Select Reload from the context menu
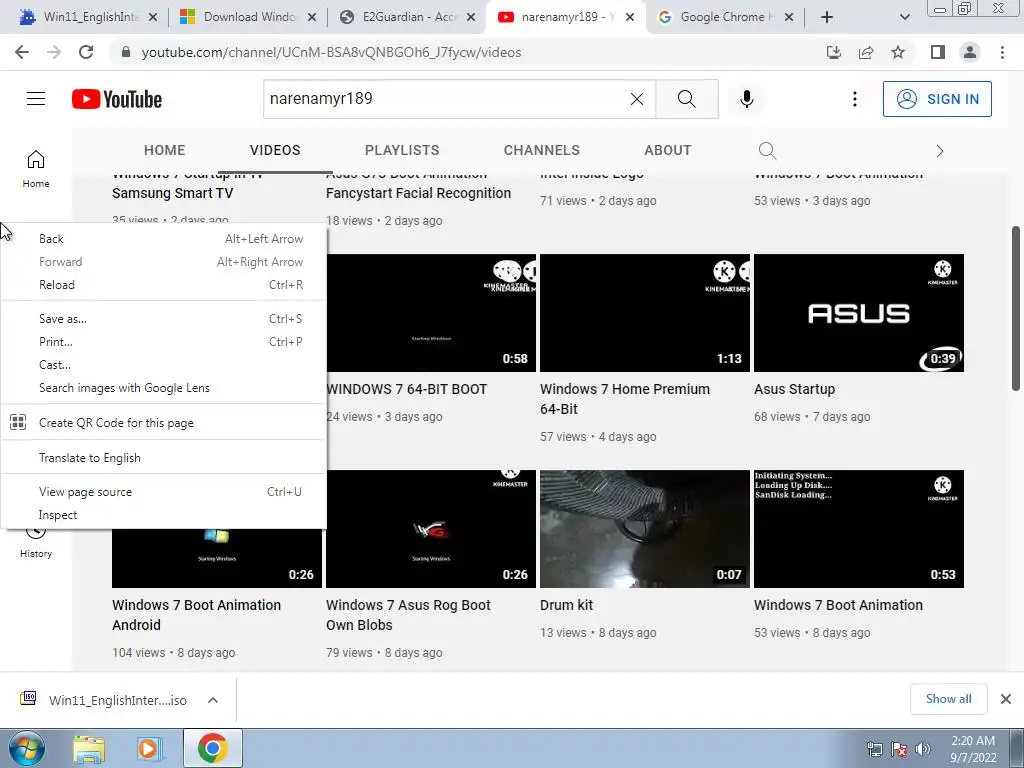 [163, 285]
